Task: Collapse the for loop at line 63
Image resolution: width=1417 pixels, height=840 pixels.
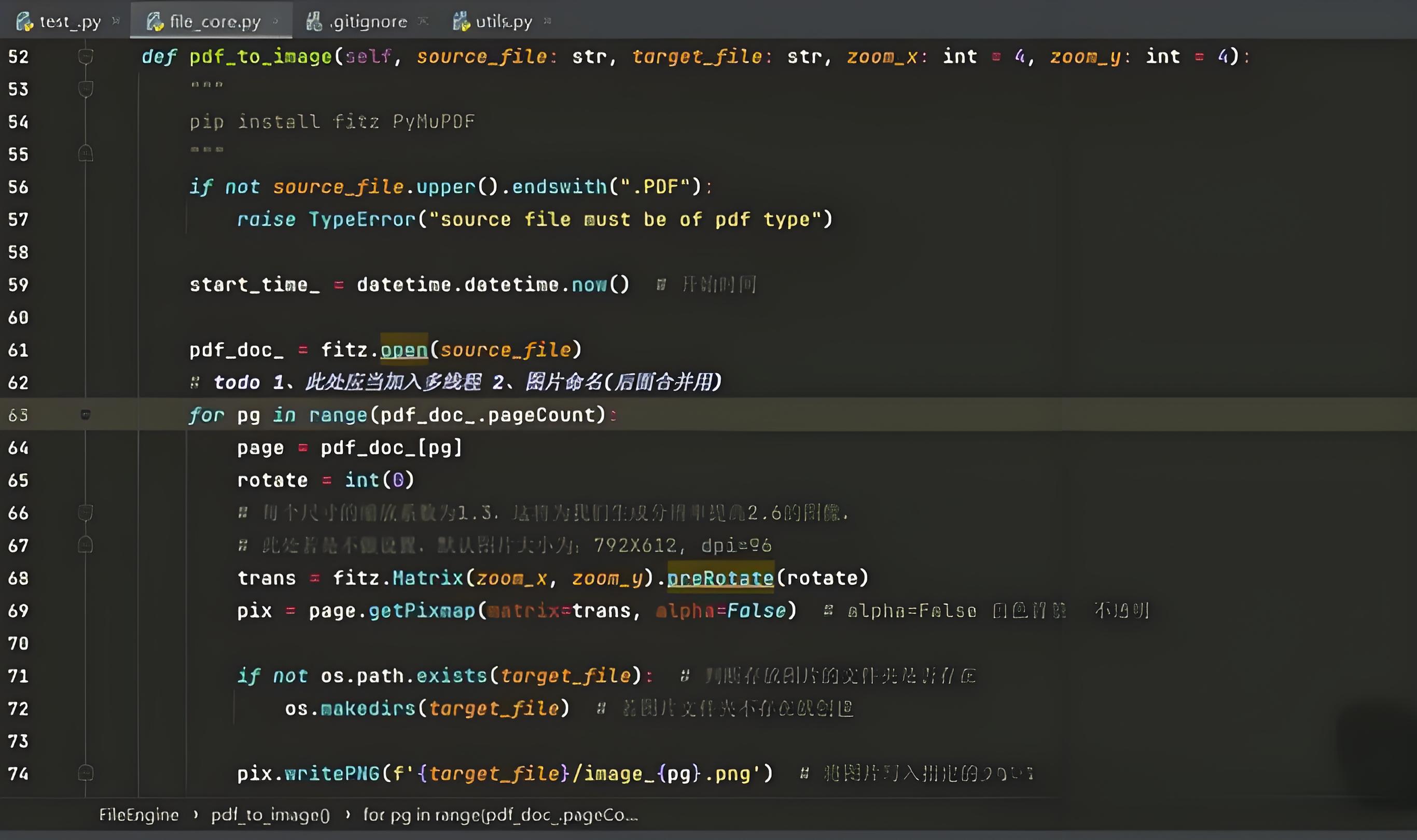Action: click(86, 414)
